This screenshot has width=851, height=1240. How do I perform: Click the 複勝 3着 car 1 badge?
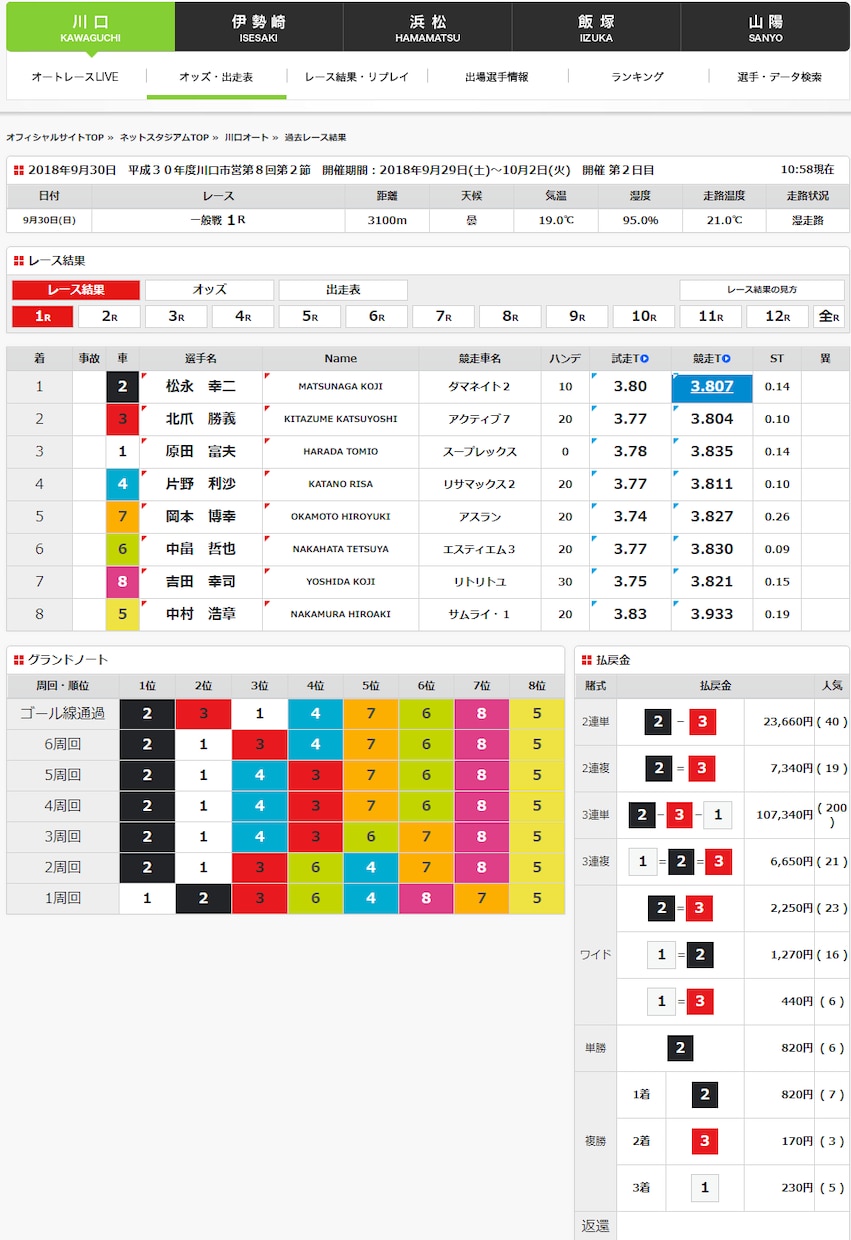[x=705, y=1188]
